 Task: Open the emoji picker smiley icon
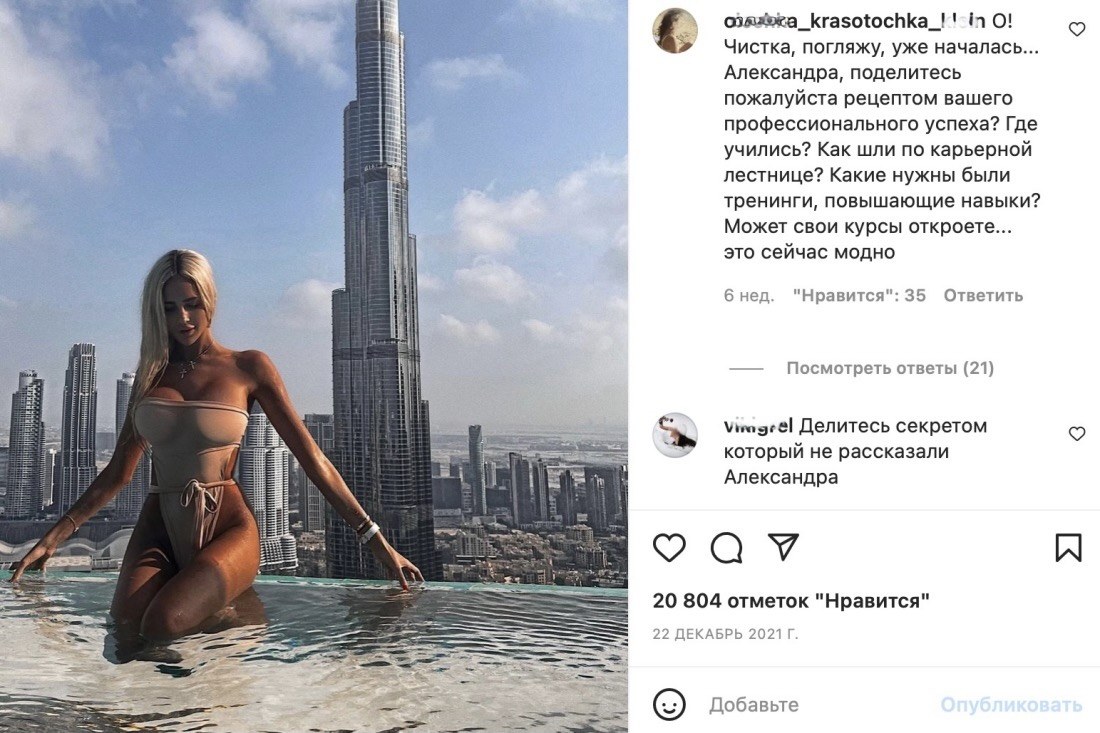669,704
